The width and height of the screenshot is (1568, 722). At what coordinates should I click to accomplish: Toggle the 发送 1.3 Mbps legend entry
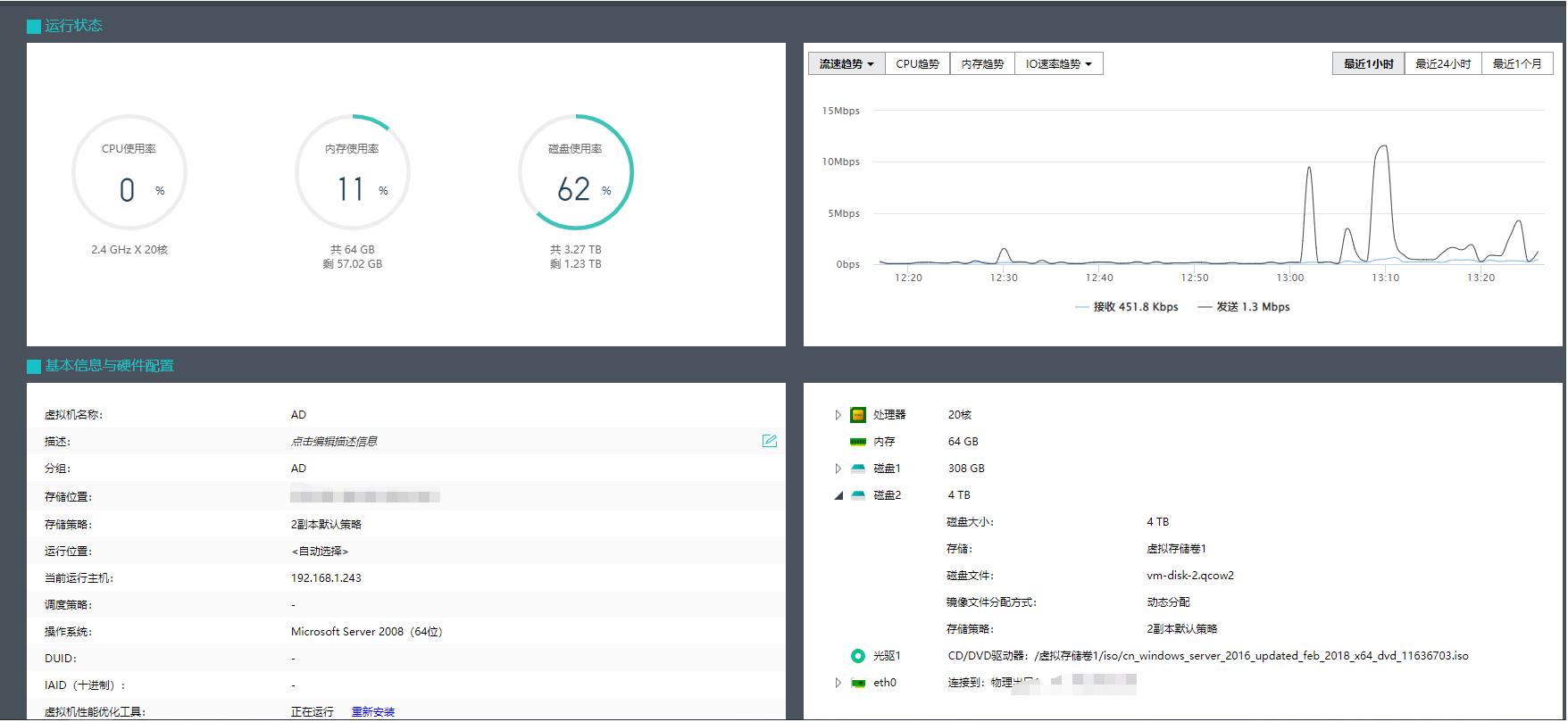(x=1244, y=307)
